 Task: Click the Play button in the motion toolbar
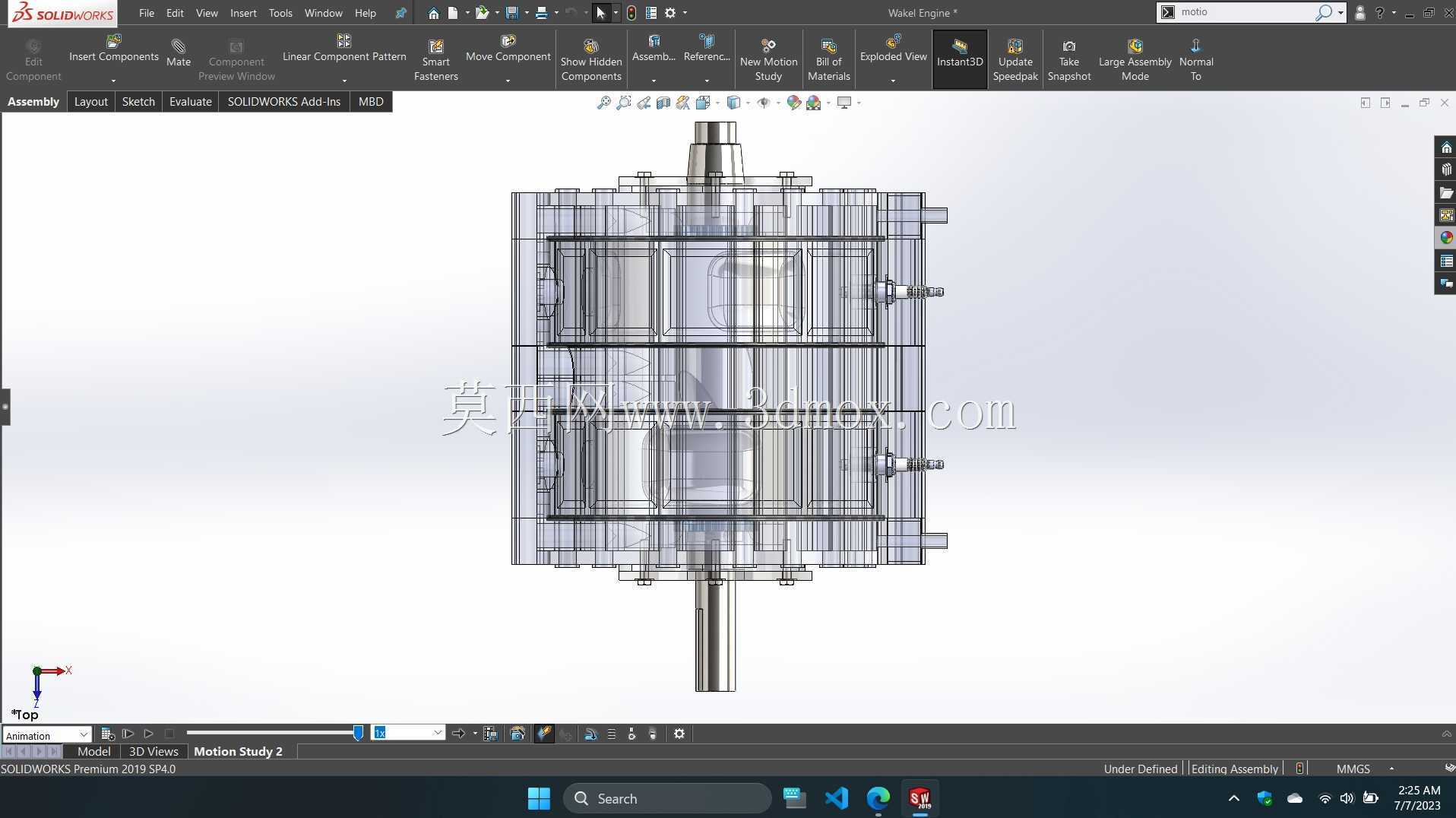pos(148,734)
